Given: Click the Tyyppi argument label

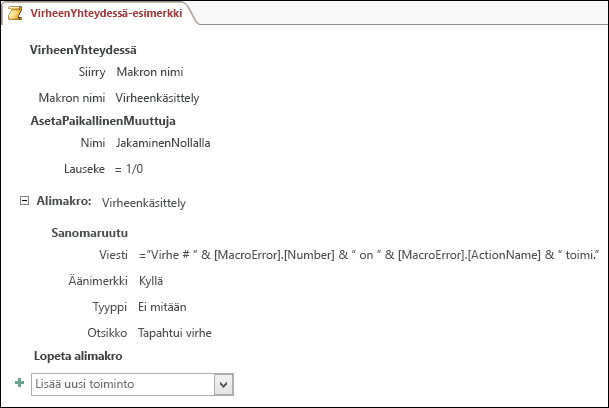Looking at the screenshot, I should point(110,307).
